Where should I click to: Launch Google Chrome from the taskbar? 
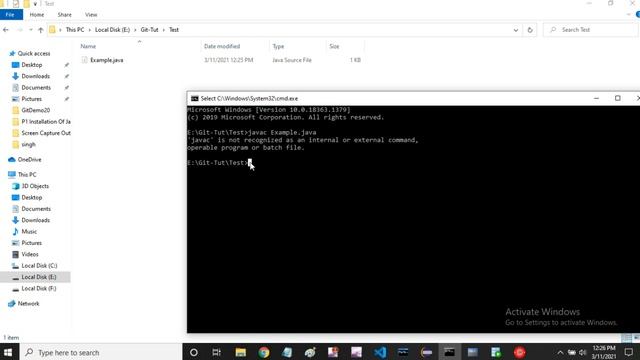pyautogui.click(x=264, y=352)
